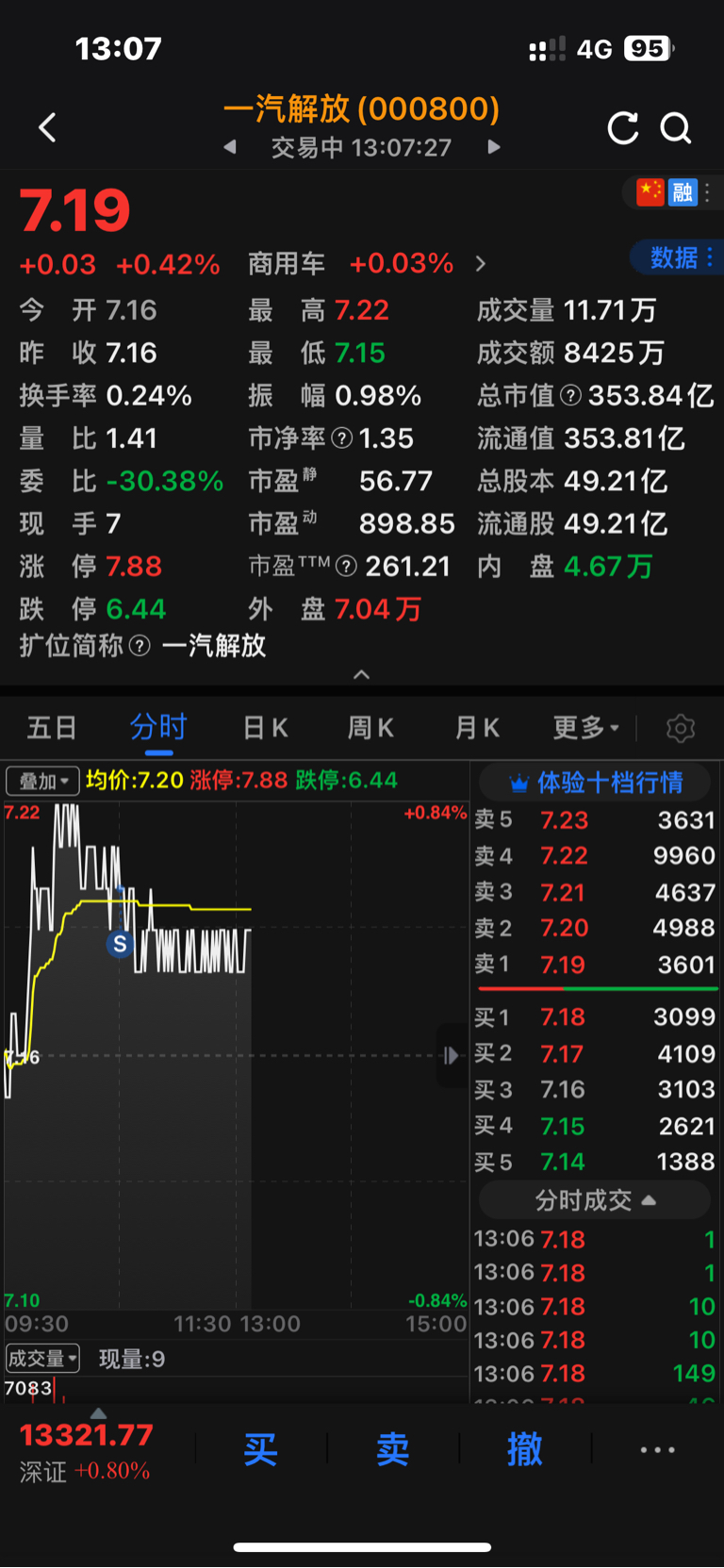Open help for 总市值
This screenshot has height=1568, width=724.
tap(570, 396)
